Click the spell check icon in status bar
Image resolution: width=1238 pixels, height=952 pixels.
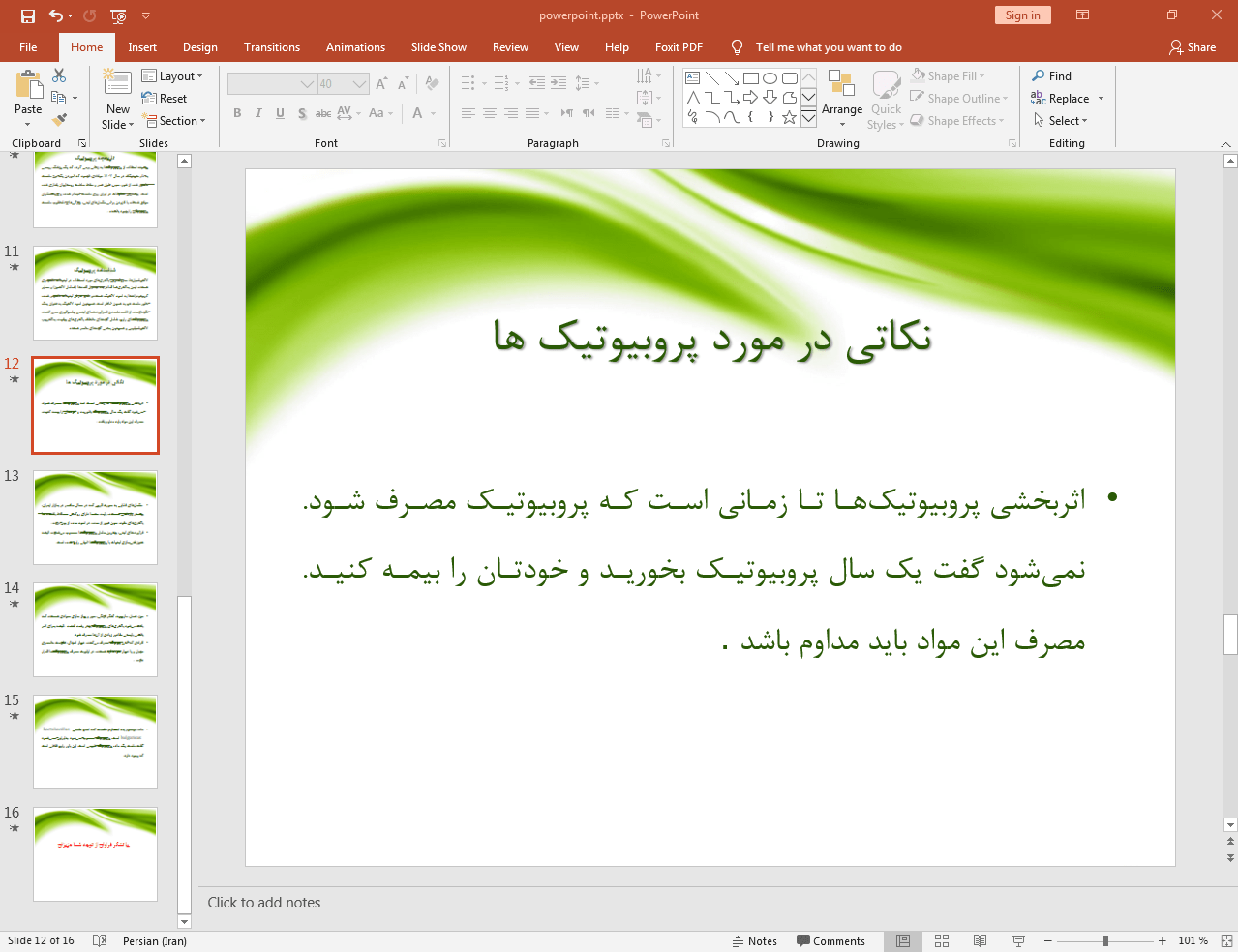[x=100, y=940]
